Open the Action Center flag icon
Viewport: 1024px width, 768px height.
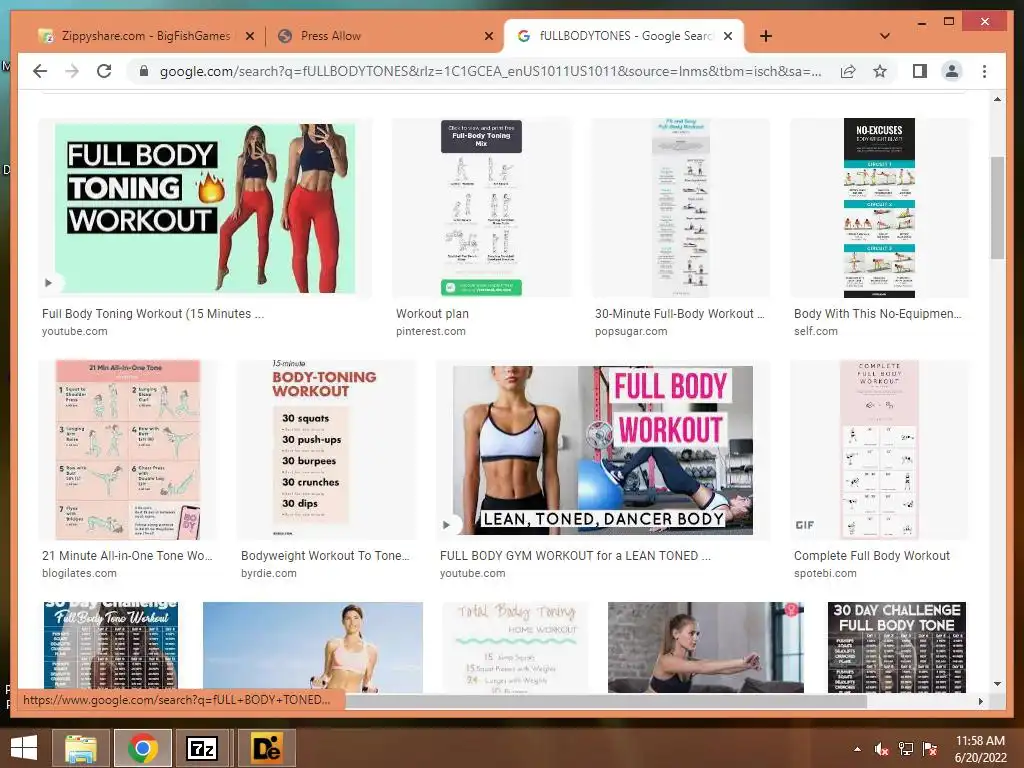(x=930, y=749)
